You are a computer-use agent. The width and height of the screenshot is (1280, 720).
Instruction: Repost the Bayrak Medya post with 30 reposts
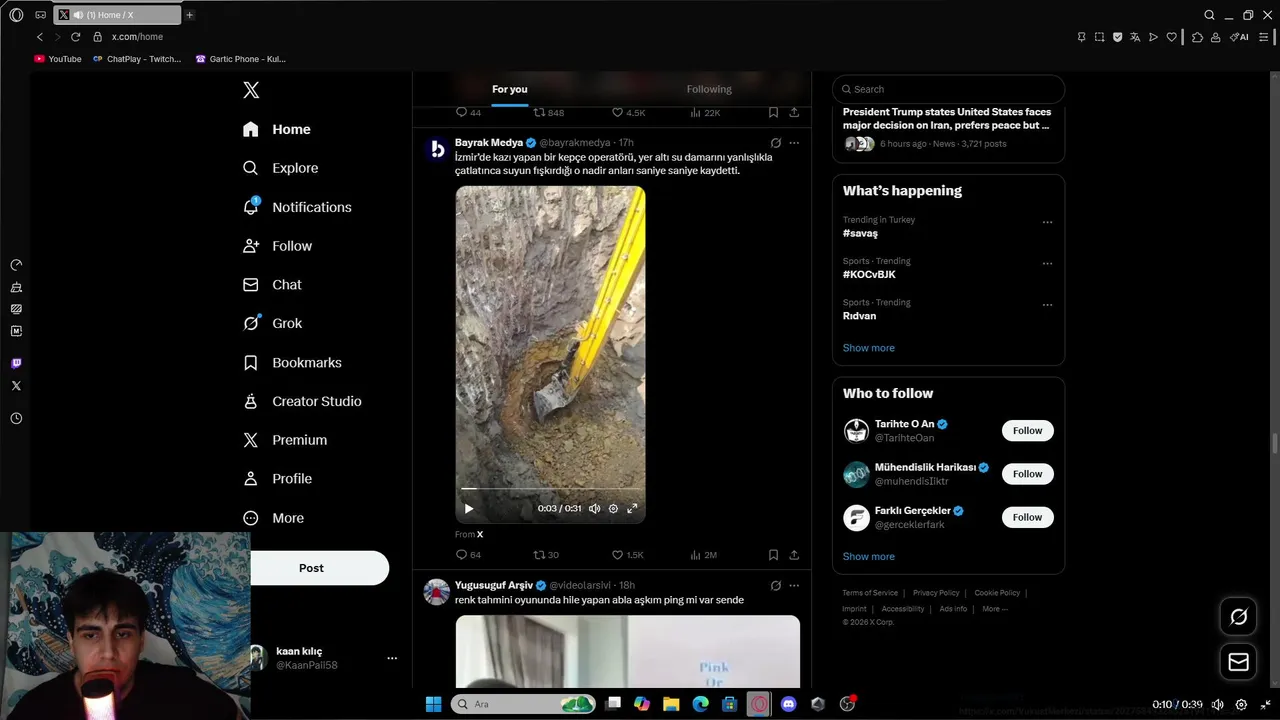coord(546,555)
